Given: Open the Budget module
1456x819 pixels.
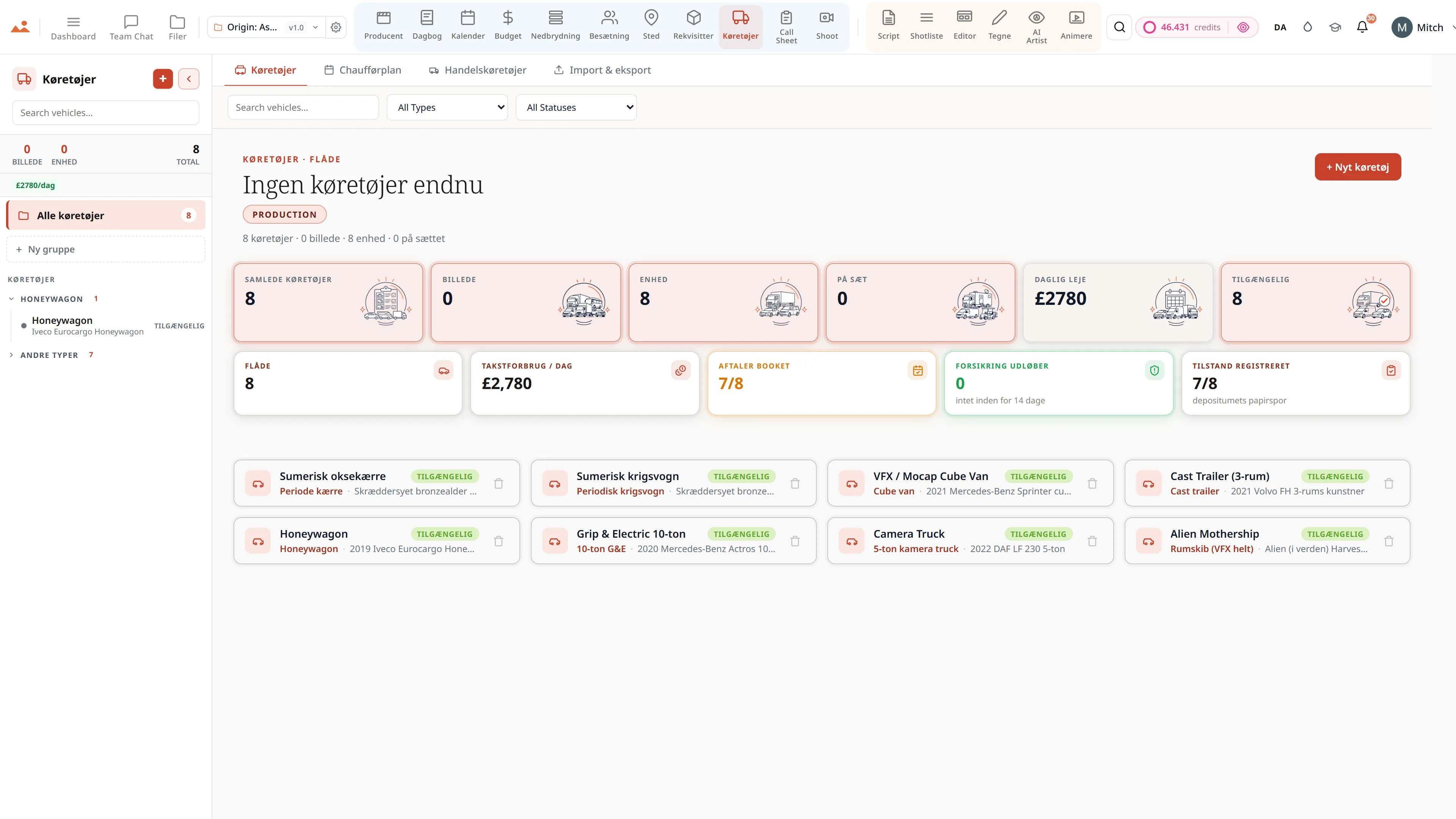Looking at the screenshot, I should pos(508,26).
